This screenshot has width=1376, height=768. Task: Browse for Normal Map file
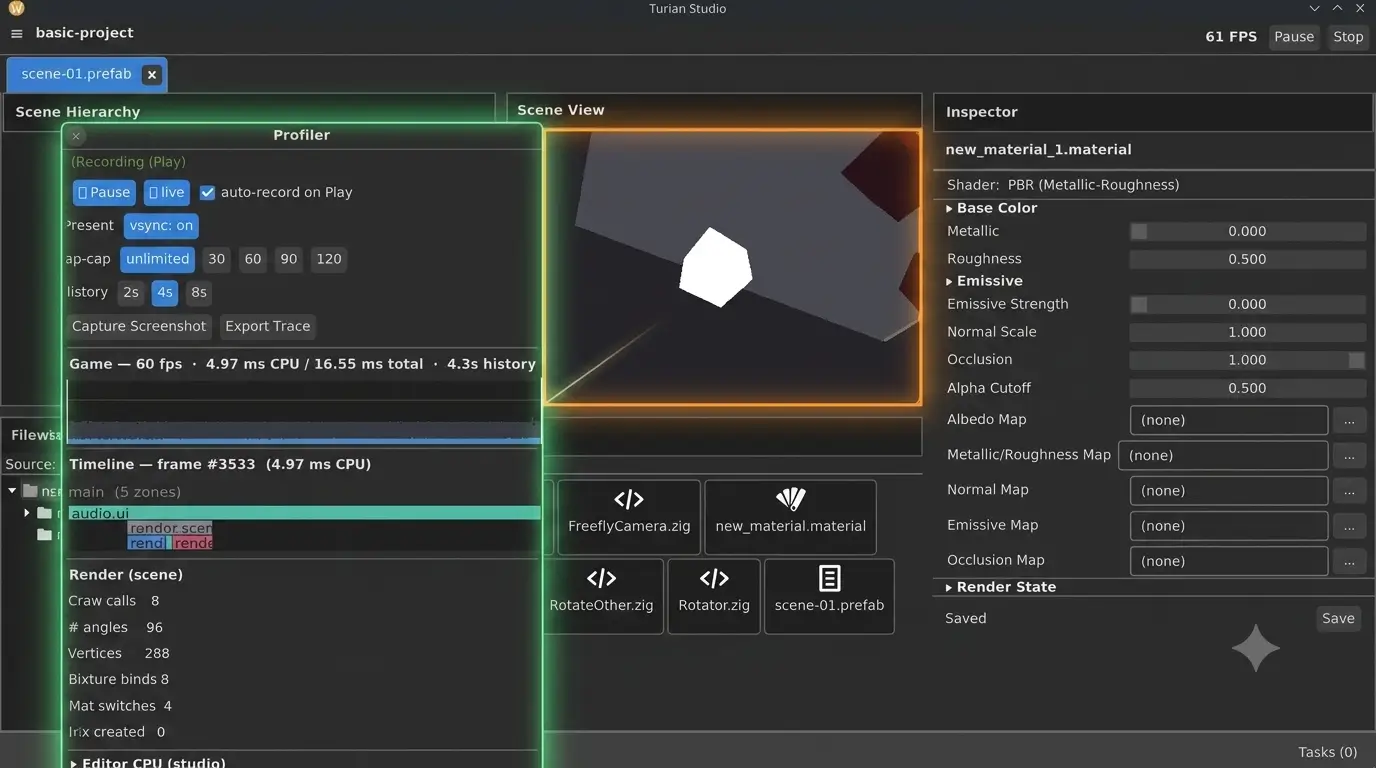point(1349,491)
